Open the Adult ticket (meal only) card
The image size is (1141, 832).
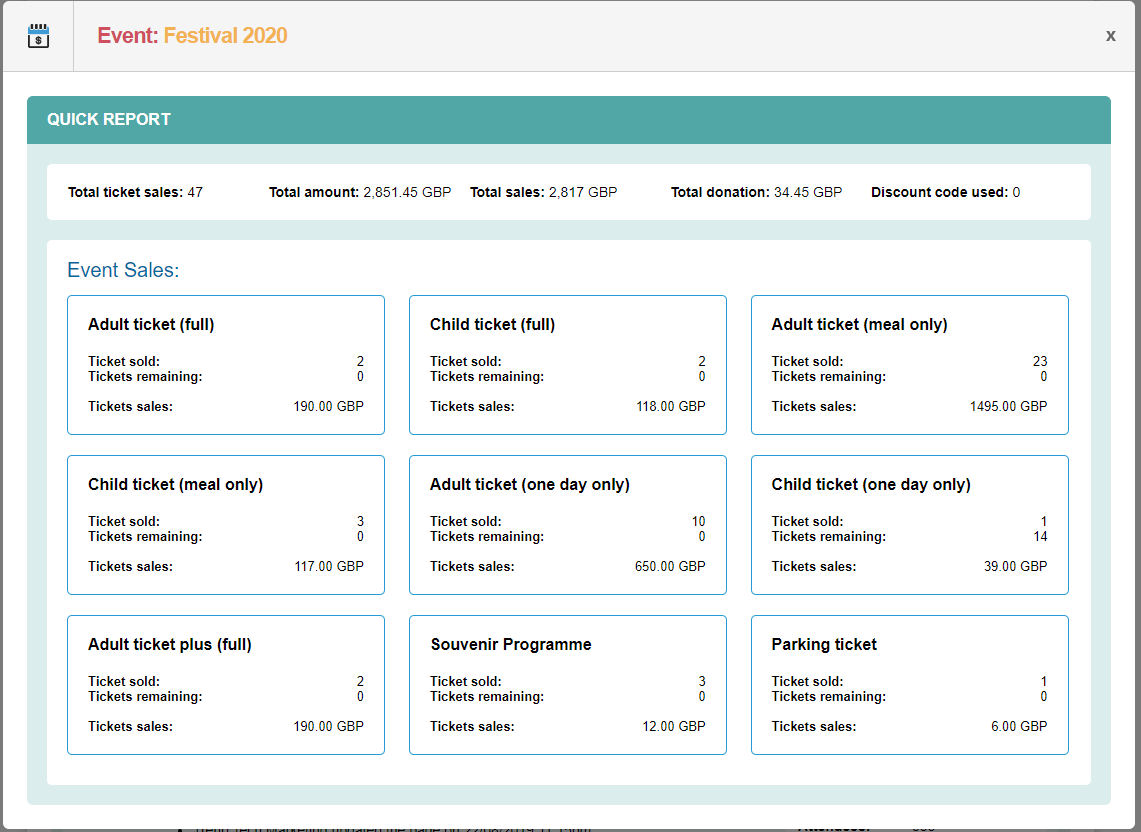coord(909,365)
